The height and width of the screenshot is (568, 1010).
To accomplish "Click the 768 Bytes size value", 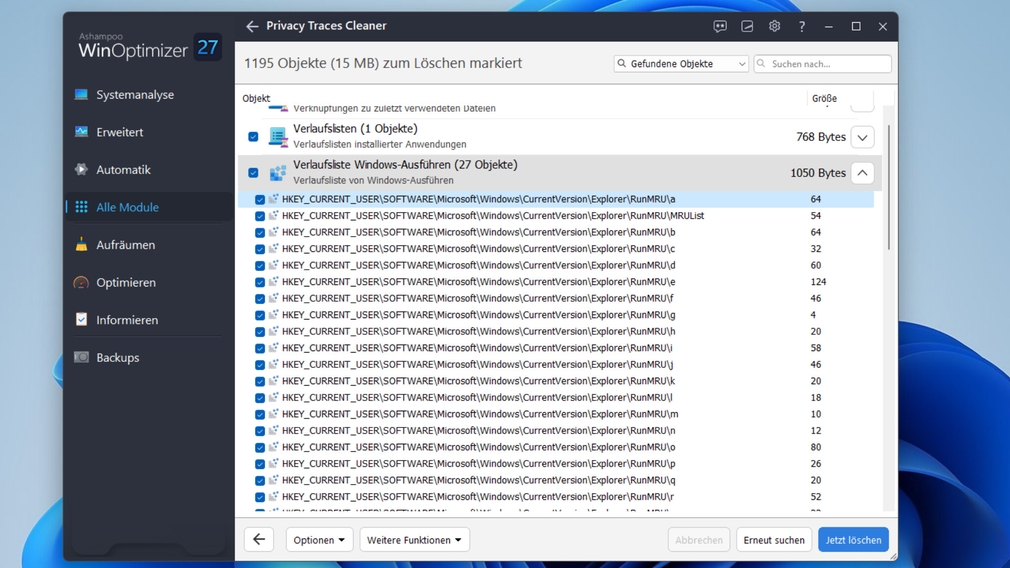I will point(821,137).
